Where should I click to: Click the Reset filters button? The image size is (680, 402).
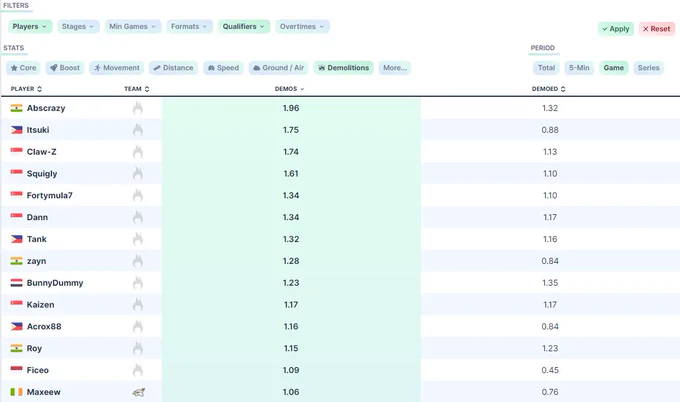tap(657, 29)
